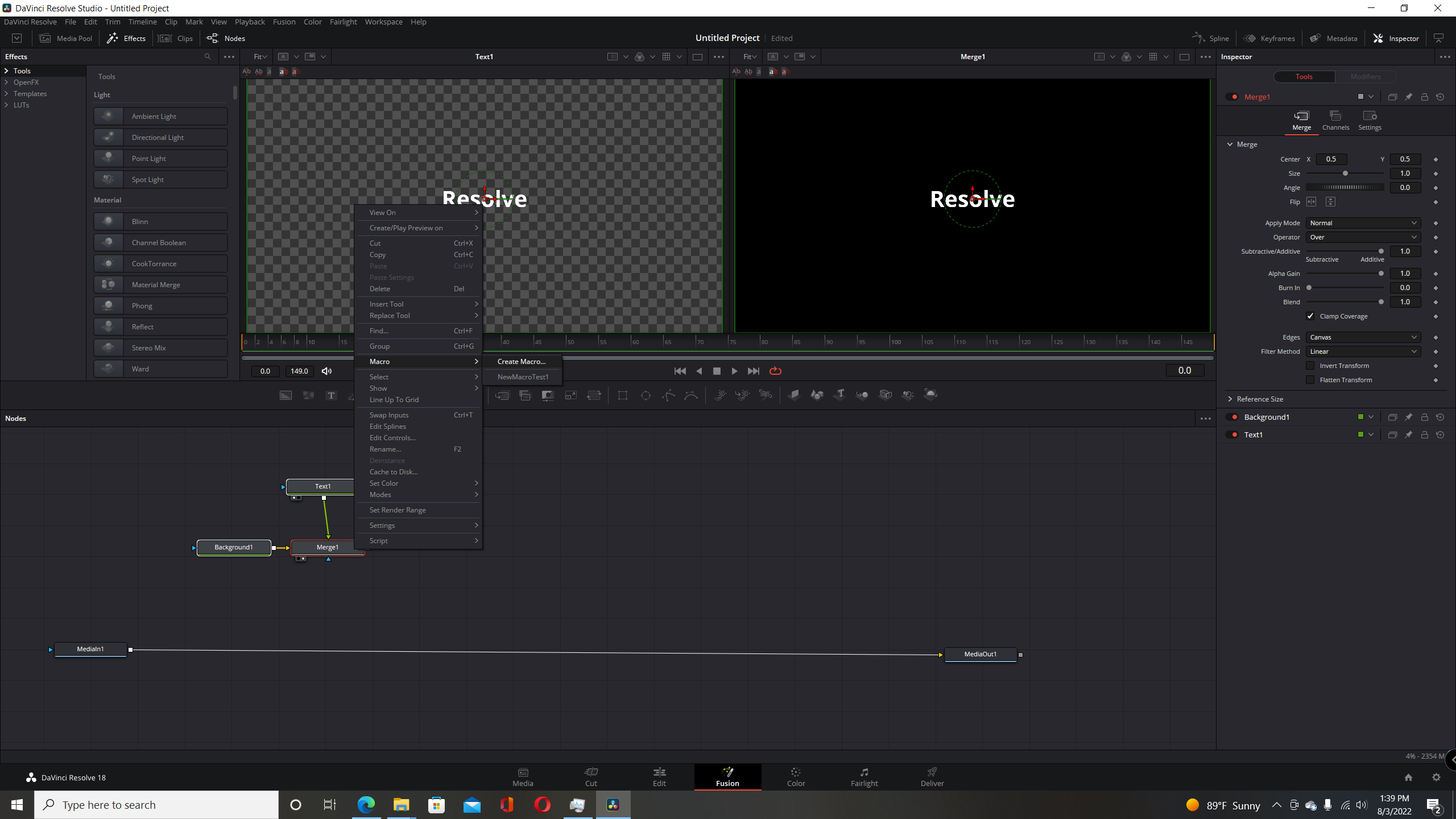
Task: Open the Fusion menu in menu bar
Action: [x=284, y=22]
